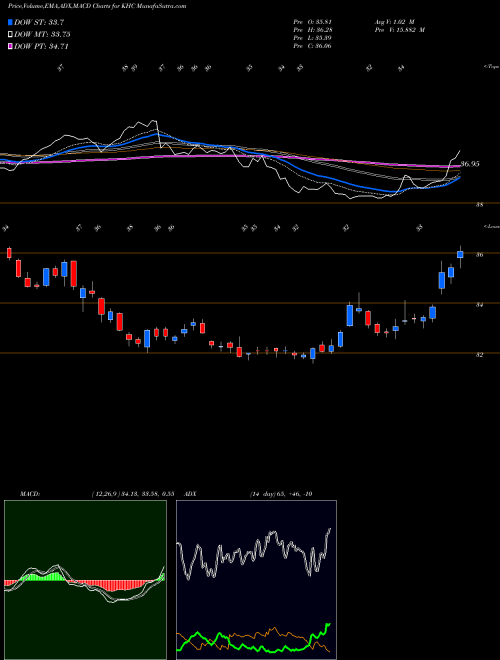Open the dark blue ADX indicator chart
Screen dimensions: 500x660
point(256,580)
